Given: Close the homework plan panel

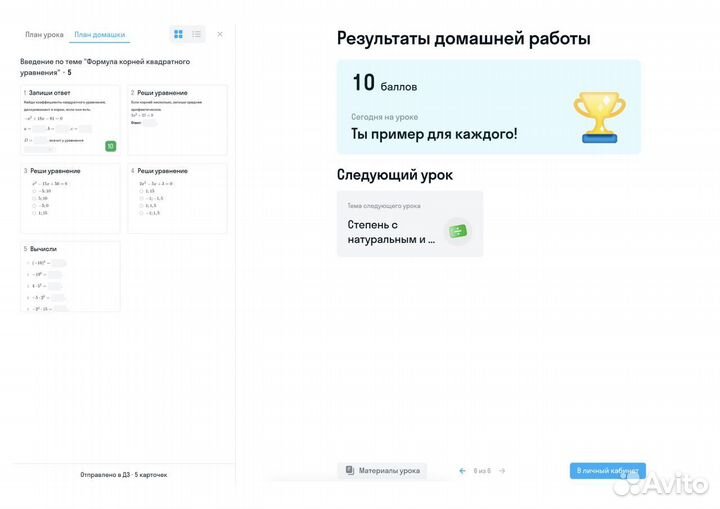Looking at the screenshot, I should 220,34.
